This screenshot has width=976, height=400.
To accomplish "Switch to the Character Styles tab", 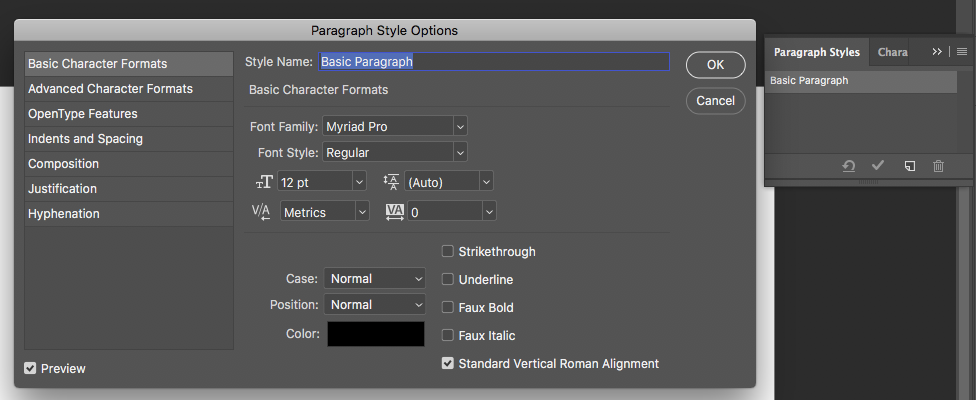I will click(x=892, y=52).
